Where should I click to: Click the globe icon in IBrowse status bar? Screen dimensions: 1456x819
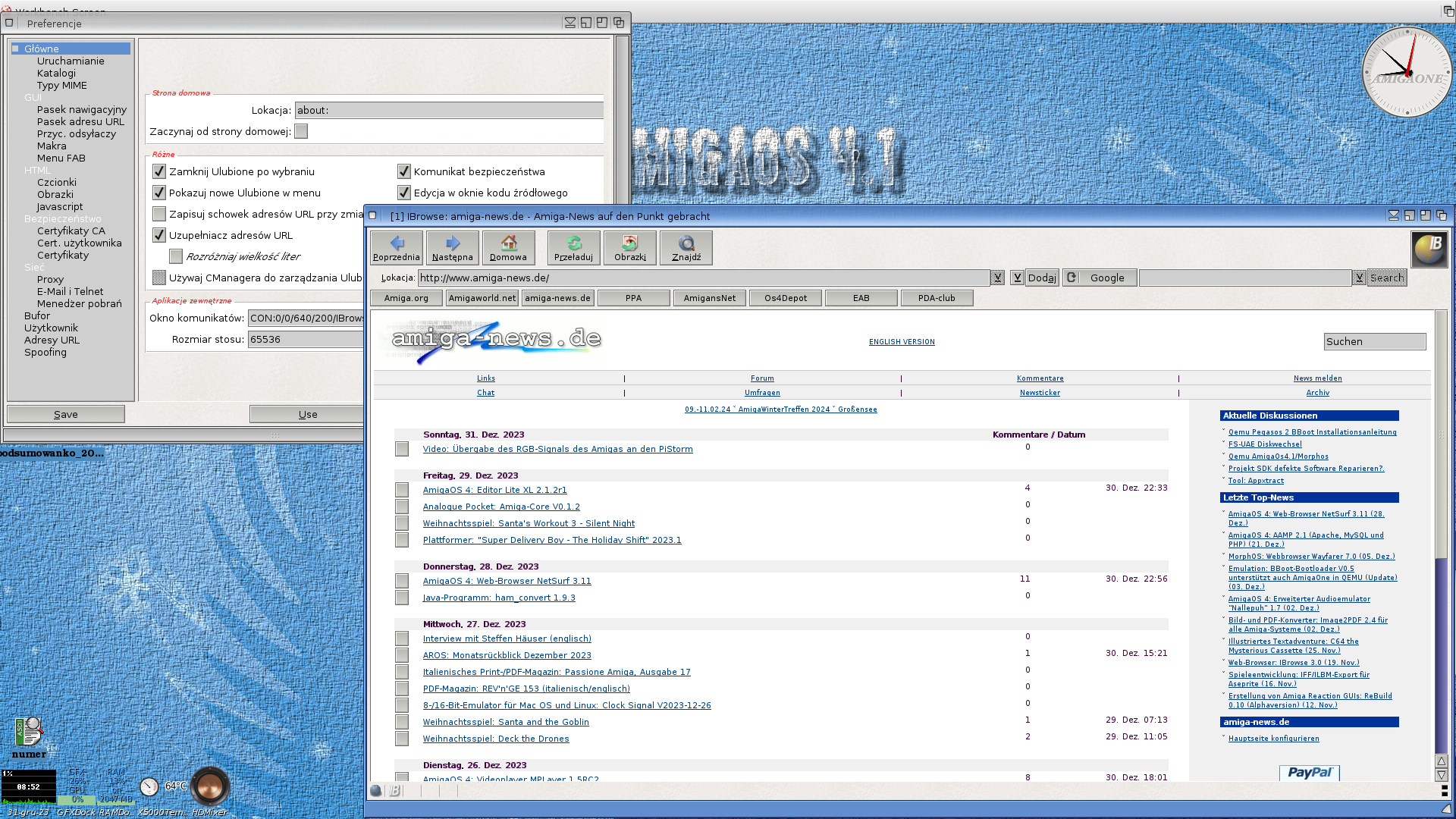pyautogui.click(x=376, y=790)
